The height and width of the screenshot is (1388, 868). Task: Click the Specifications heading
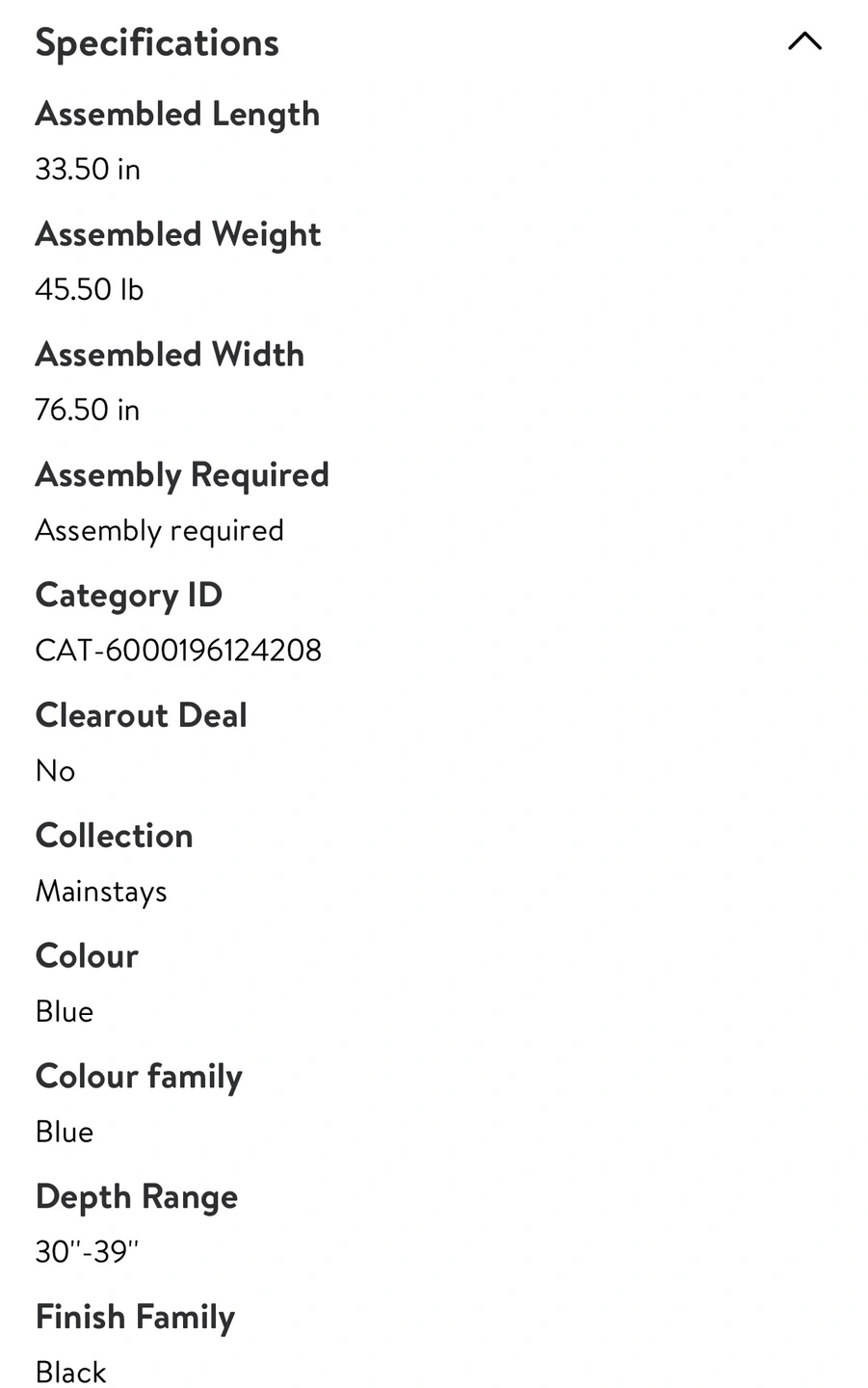tap(157, 43)
